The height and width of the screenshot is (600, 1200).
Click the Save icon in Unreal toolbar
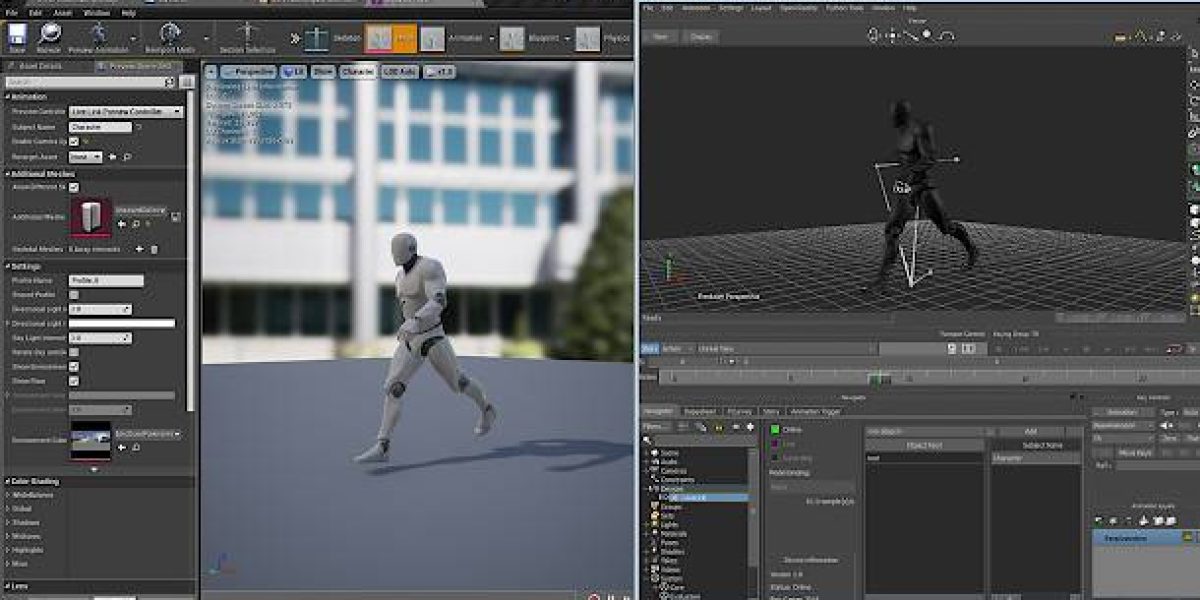17,37
